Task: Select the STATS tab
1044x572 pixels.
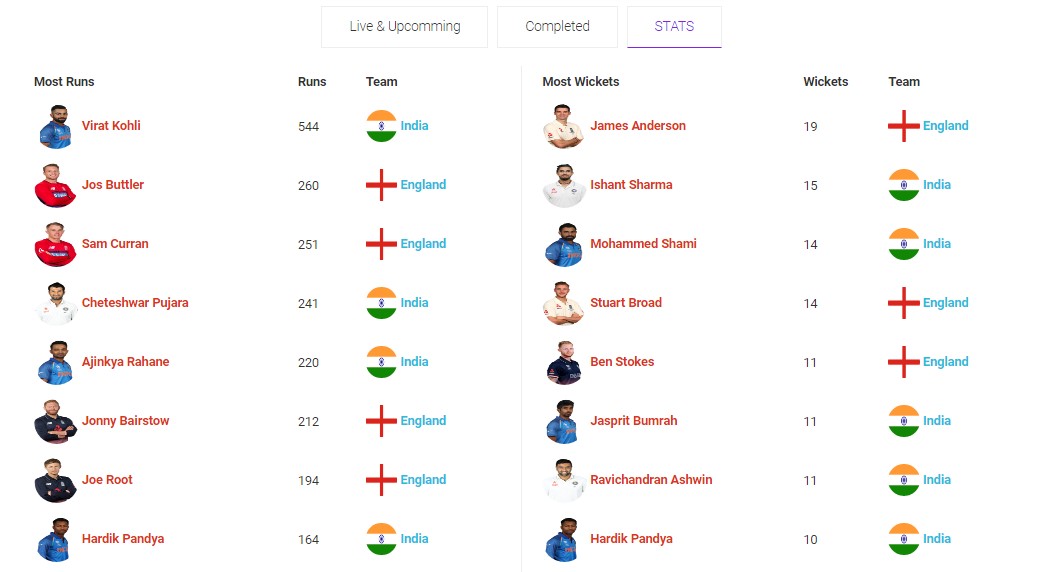Action: [x=674, y=27]
